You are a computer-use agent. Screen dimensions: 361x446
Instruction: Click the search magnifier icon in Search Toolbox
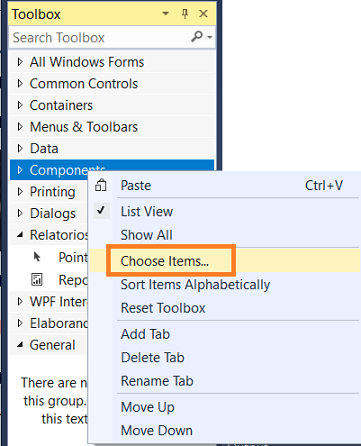pyautogui.click(x=197, y=36)
